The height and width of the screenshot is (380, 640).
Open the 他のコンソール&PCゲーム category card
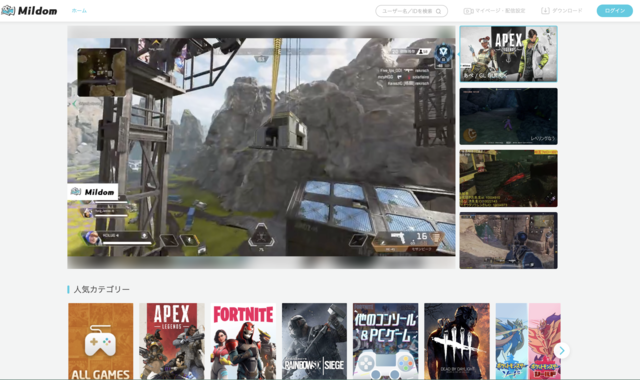point(386,341)
